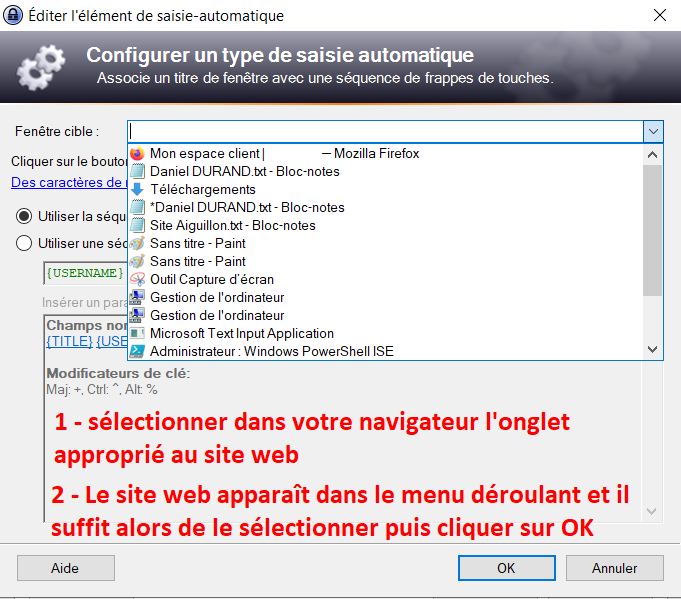
Task: Click the notepad icon beside Site Aiguillon.txt
Action: (138, 226)
